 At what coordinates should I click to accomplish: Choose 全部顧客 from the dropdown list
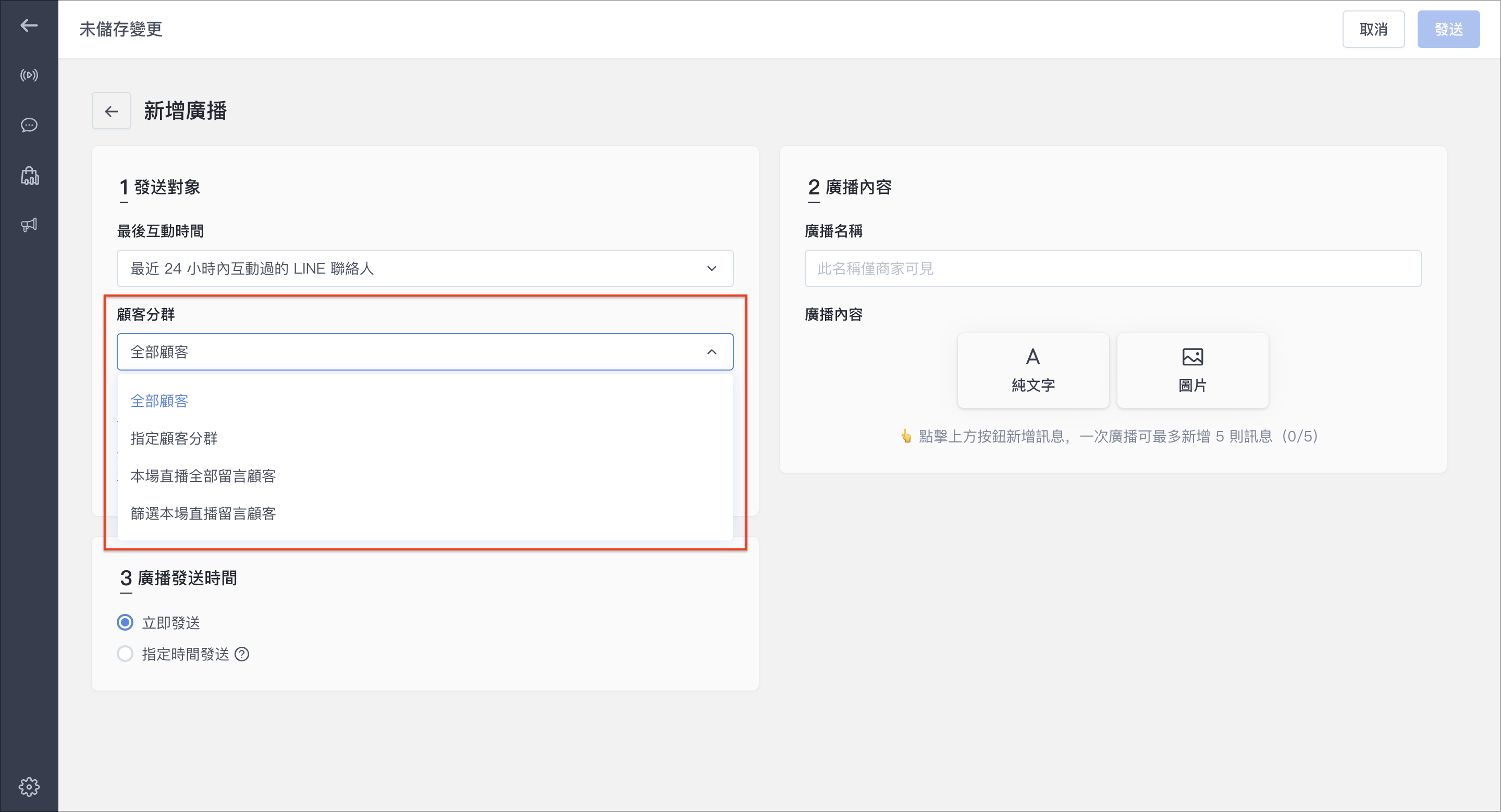pyautogui.click(x=425, y=401)
